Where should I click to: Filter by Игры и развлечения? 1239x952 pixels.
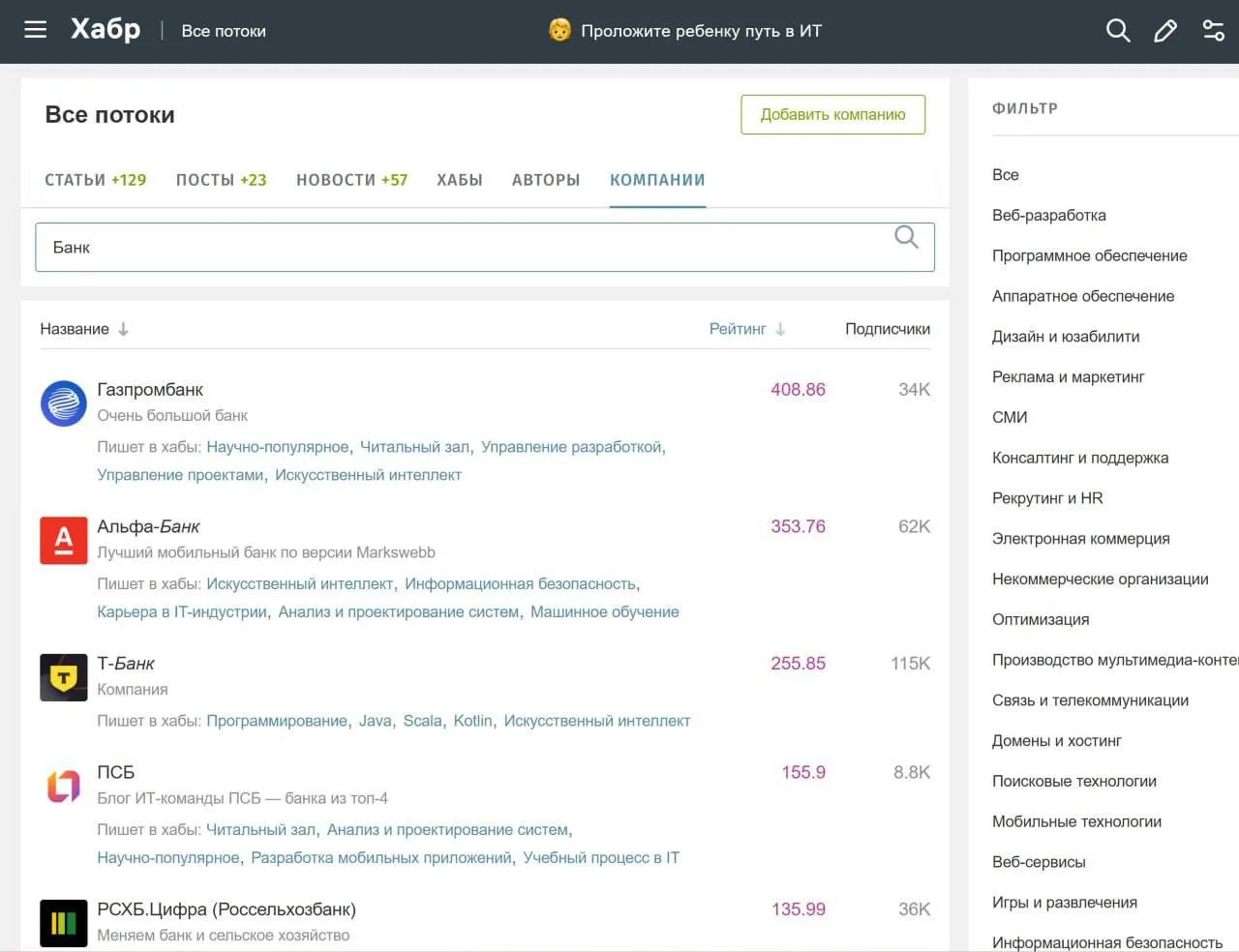point(1065,903)
